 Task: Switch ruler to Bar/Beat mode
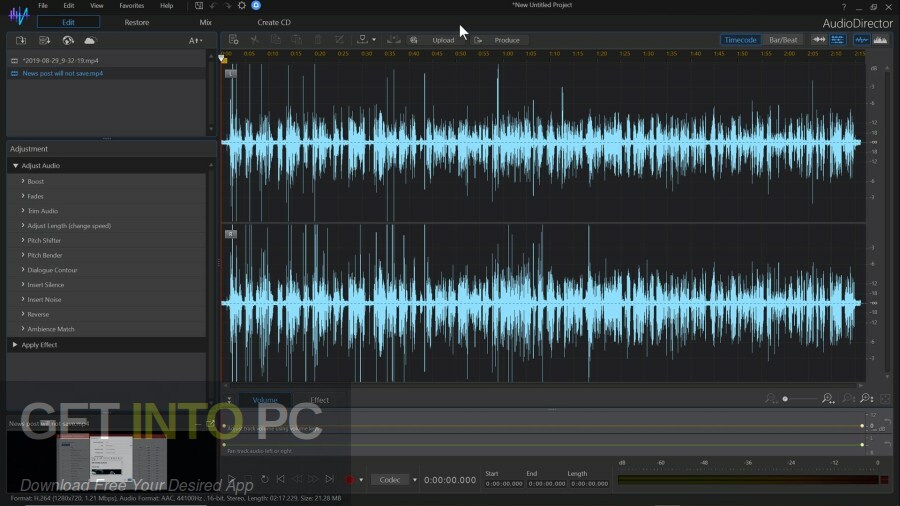[x=783, y=40]
